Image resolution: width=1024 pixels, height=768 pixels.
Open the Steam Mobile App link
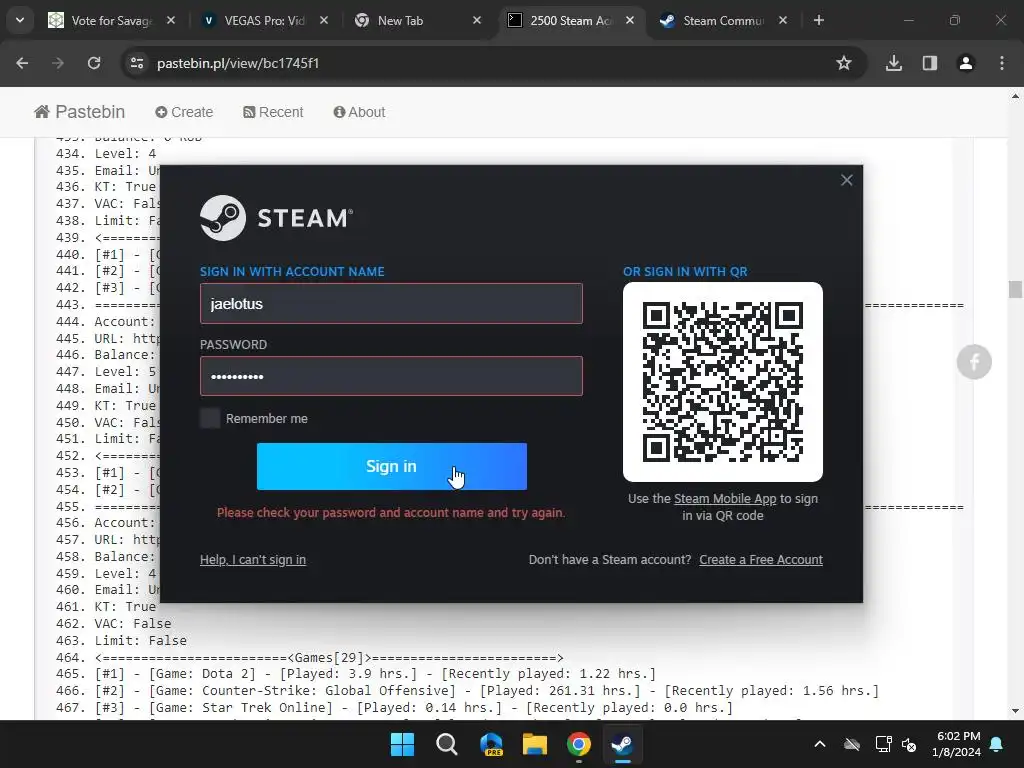(x=725, y=499)
